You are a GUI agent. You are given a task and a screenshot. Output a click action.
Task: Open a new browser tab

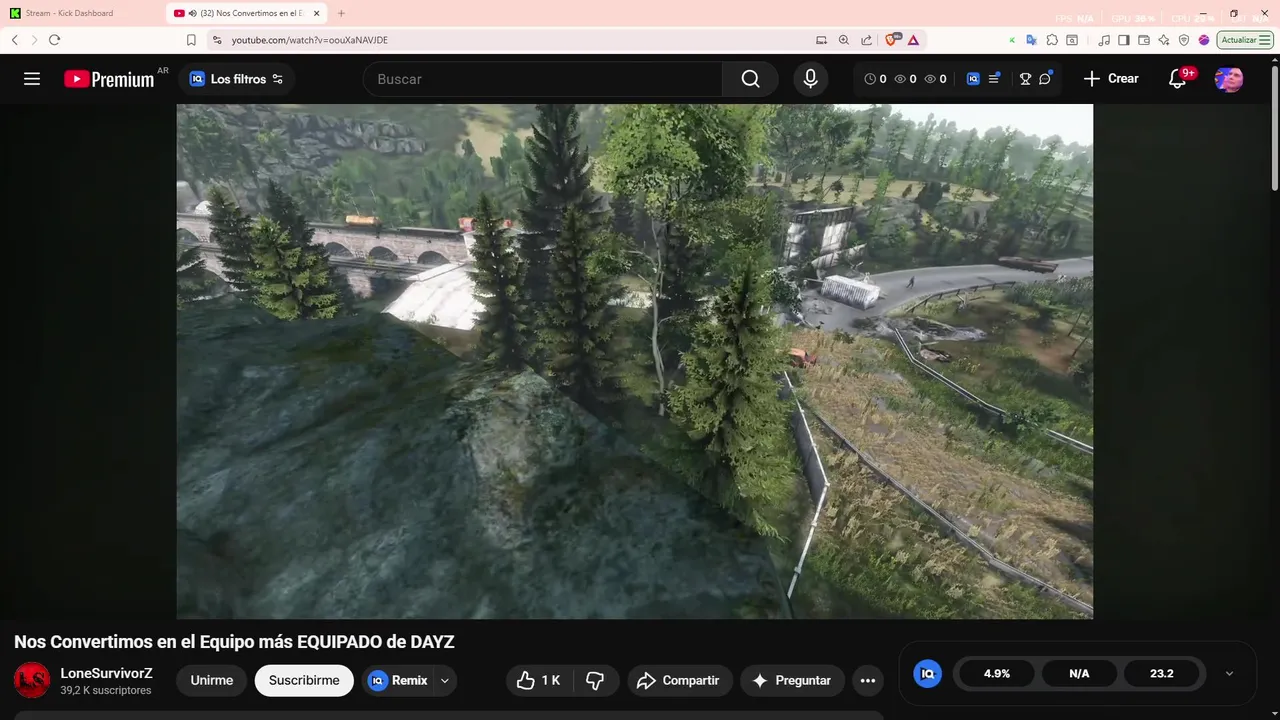341,13
